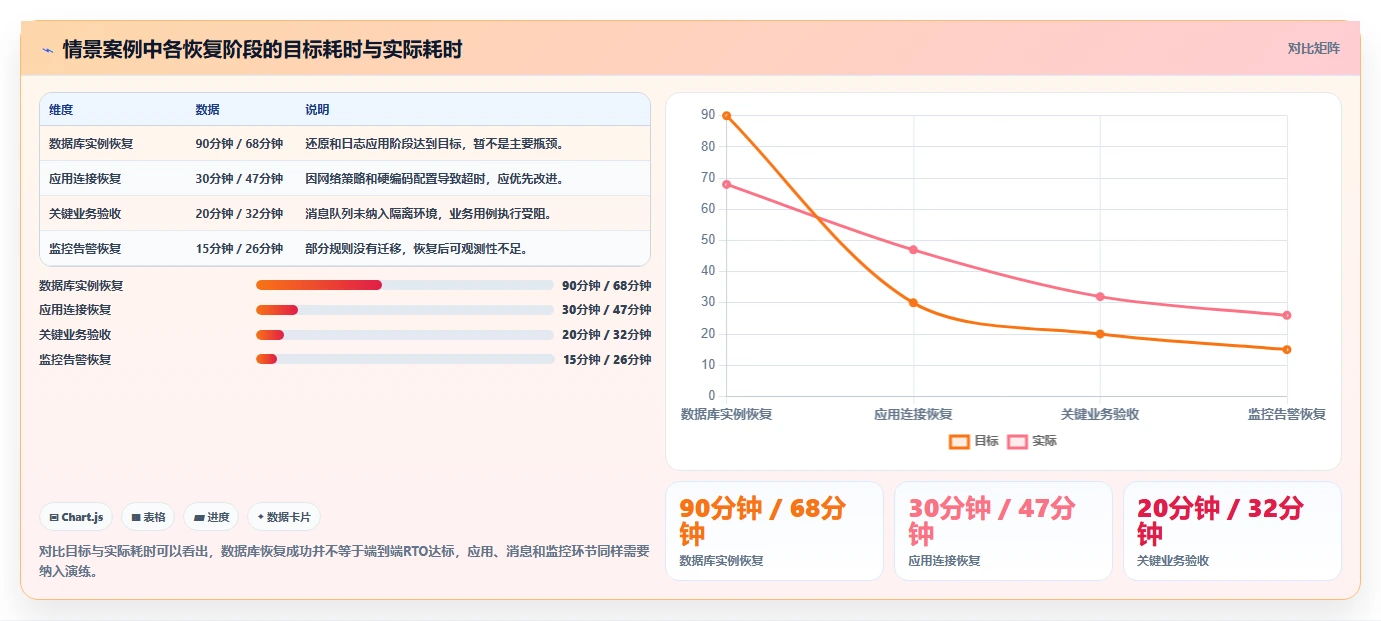Toggle the 目标 legend item in chart
The height and width of the screenshot is (621, 1381).
pyautogui.click(x=974, y=441)
